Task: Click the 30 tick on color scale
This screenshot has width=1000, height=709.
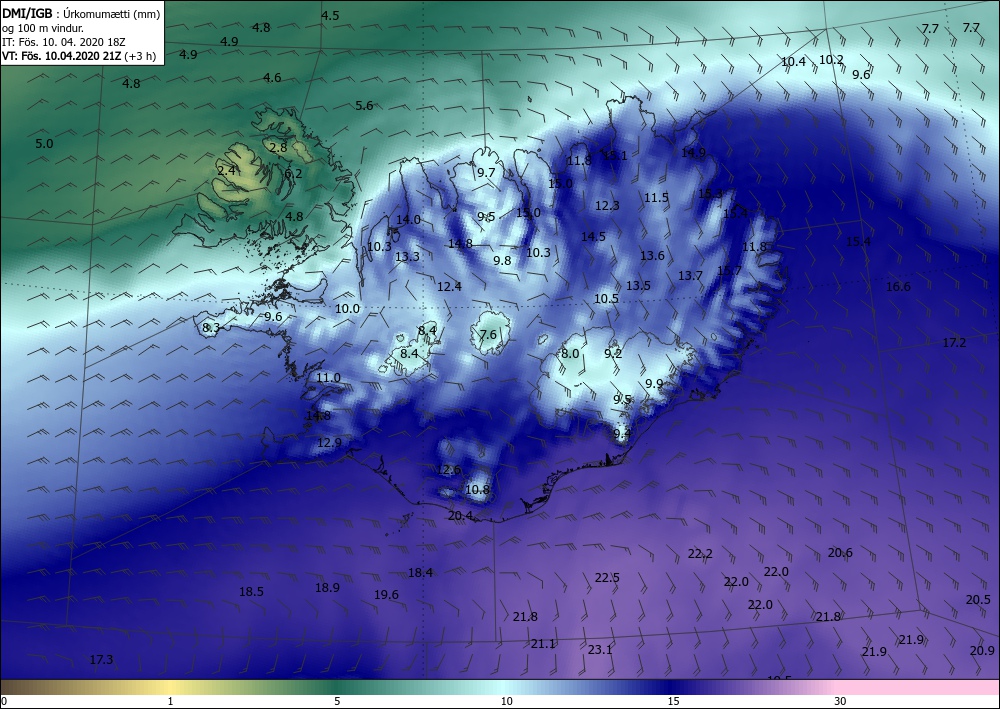Action: [x=841, y=701]
